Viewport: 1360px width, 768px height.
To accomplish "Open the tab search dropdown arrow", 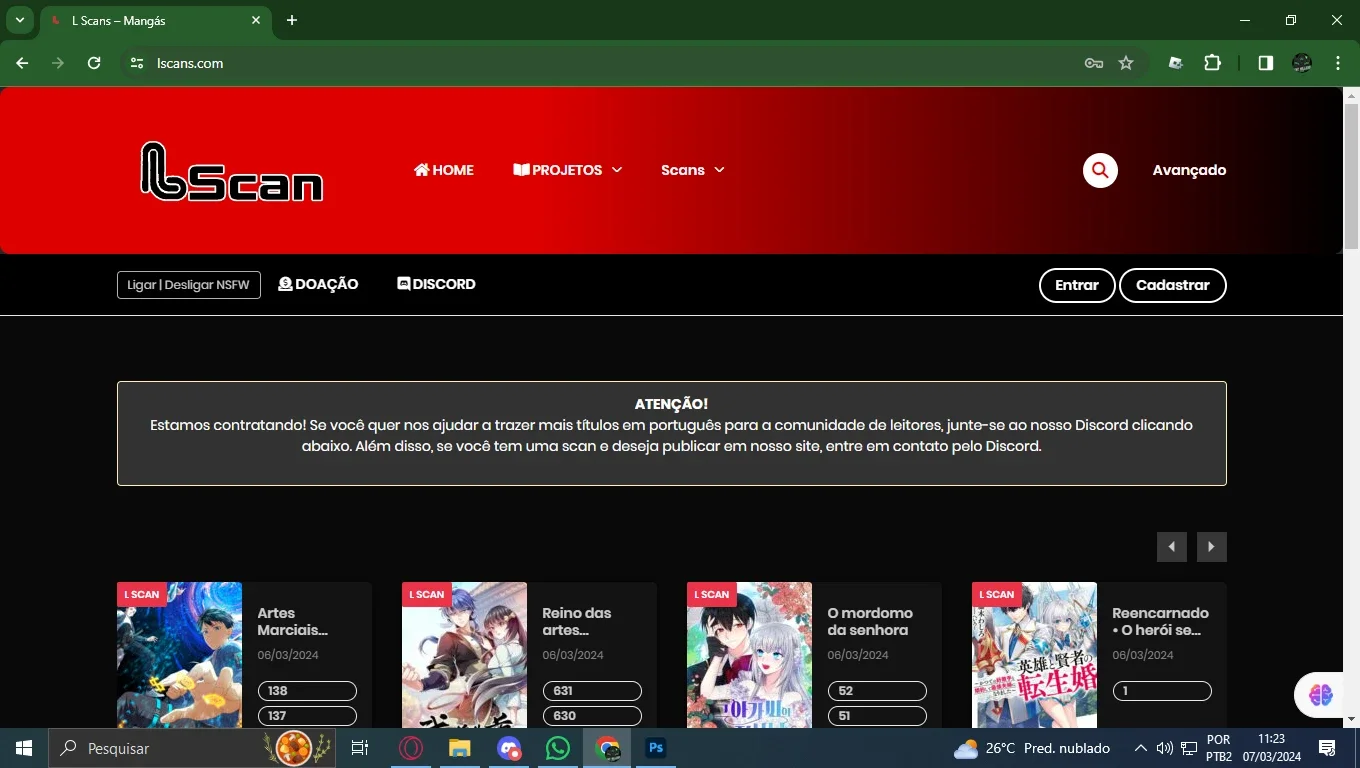I will [x=19, y=20].
